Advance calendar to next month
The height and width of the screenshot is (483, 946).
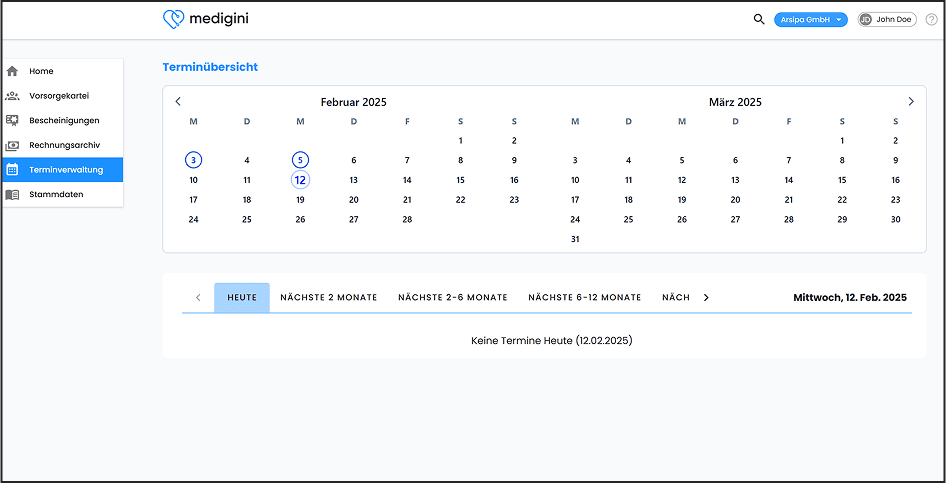[910, 101]
